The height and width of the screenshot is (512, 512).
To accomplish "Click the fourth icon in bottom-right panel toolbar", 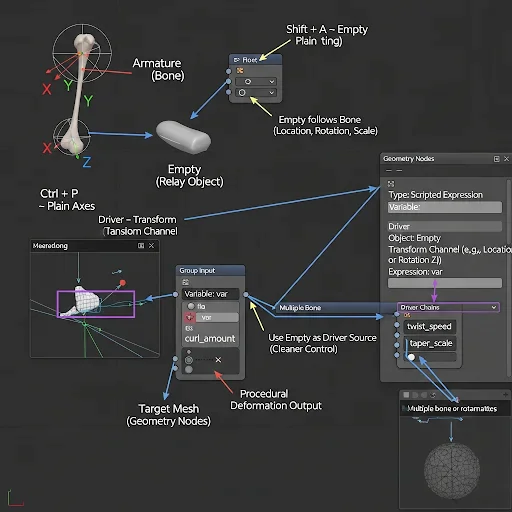I will click(x=433, y=395).
